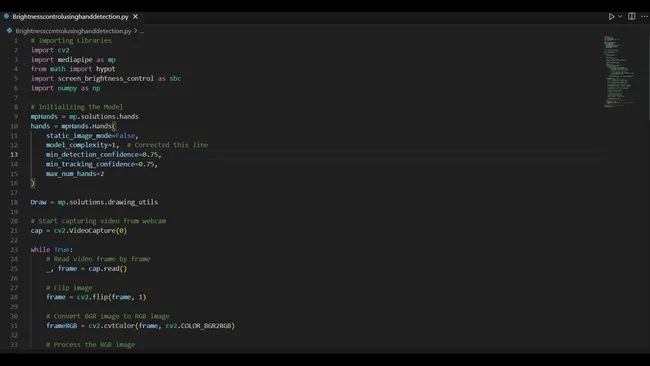Click 'import numpy as np' on line 6
This screenshot has height=366, width=650.
tap(65, 88)
